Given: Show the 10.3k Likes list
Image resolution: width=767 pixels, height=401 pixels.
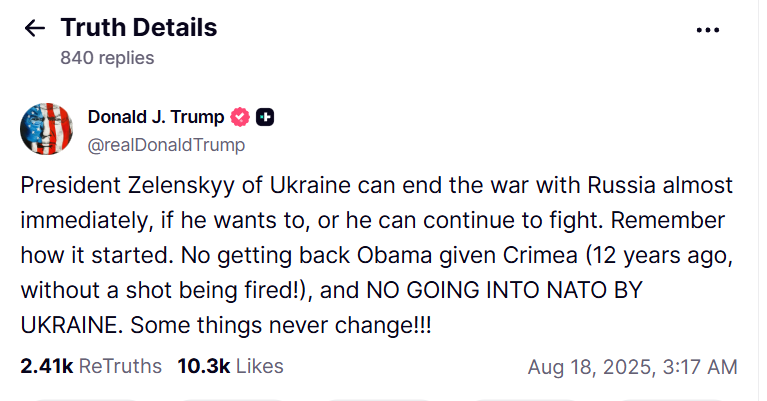Looking at the screenshot, I should pos(230,366).
